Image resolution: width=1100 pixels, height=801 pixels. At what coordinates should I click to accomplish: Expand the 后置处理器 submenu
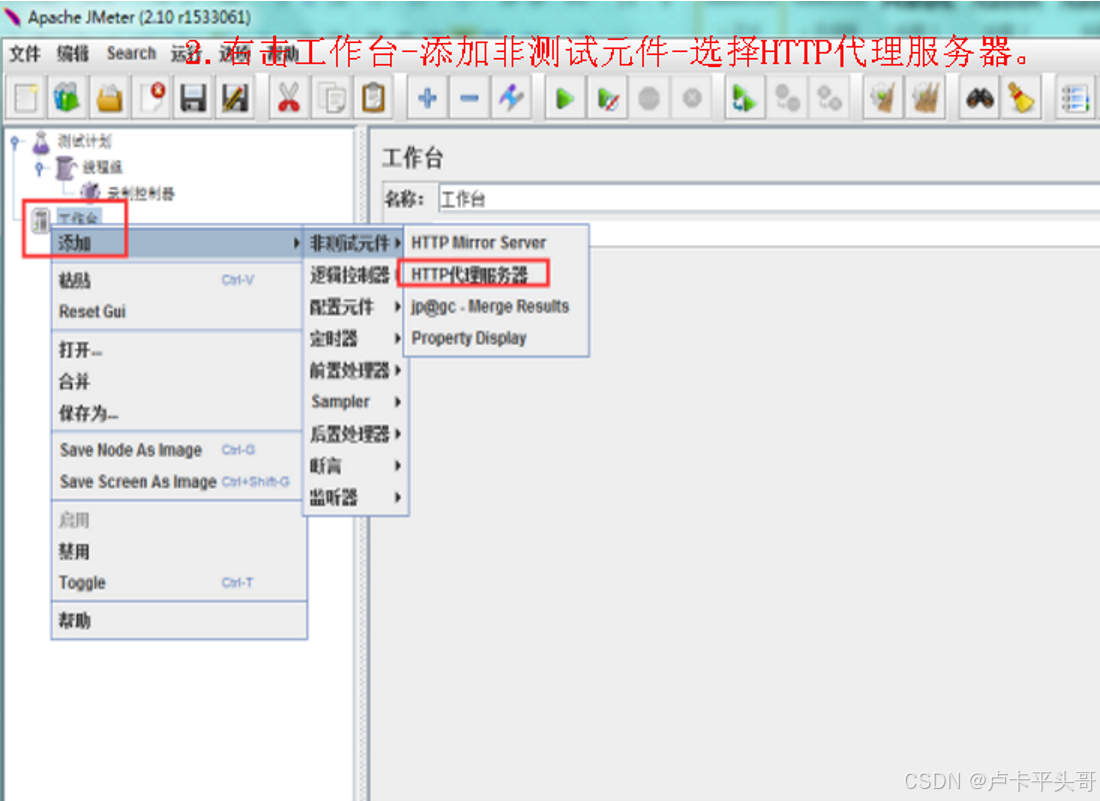(355, 434)
